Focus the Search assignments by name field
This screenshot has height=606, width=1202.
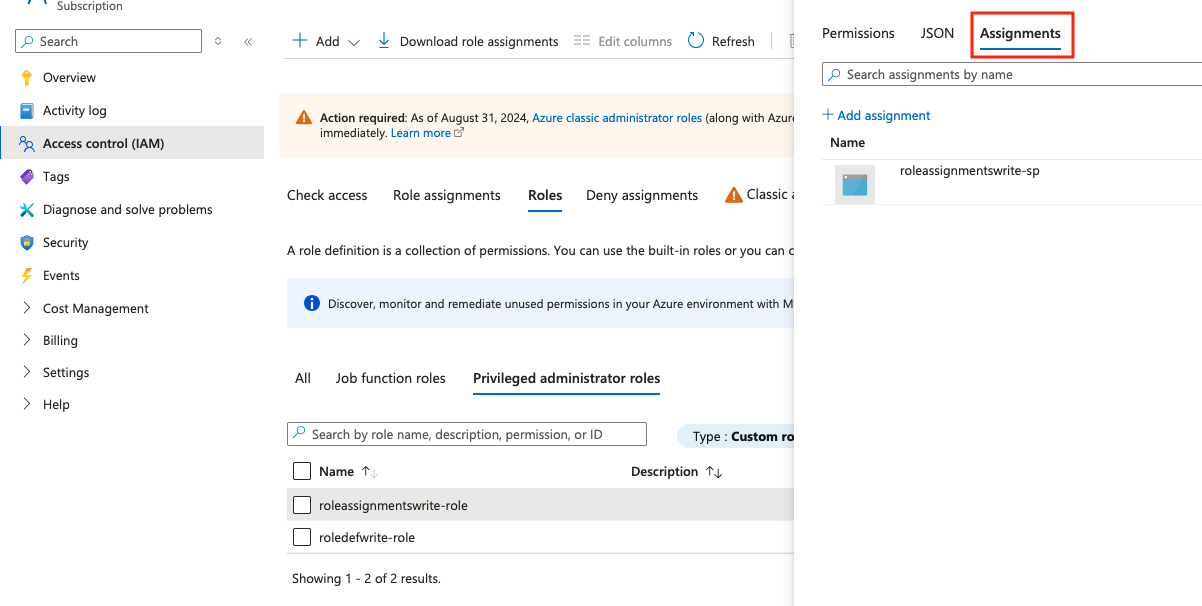[x=1012, y=75]
